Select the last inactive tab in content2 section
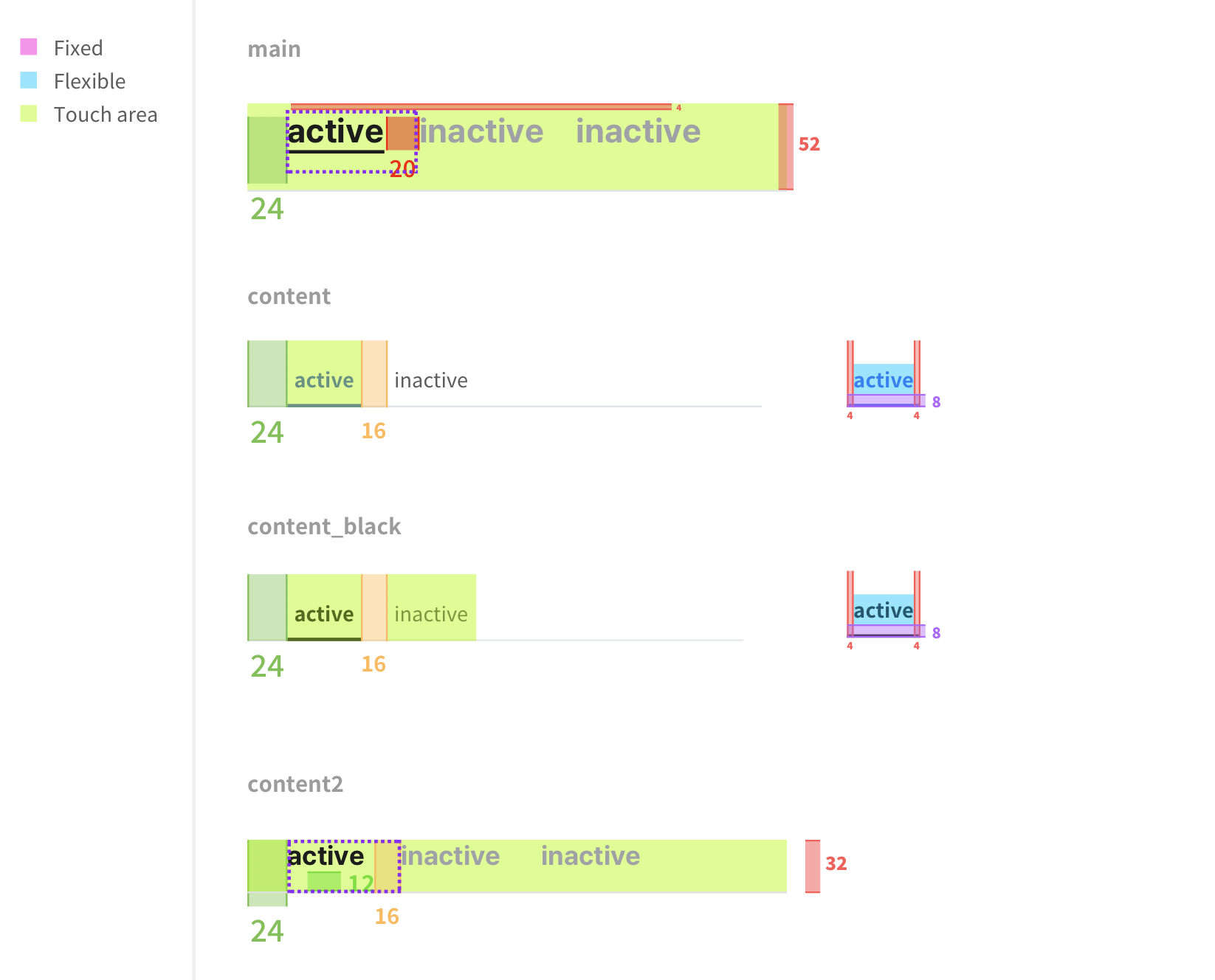Image resolution: width=1215 pixels, height=980 pixels. 591,856
